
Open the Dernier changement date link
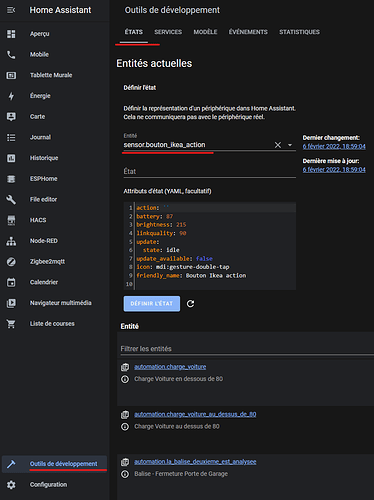(334, 146)
